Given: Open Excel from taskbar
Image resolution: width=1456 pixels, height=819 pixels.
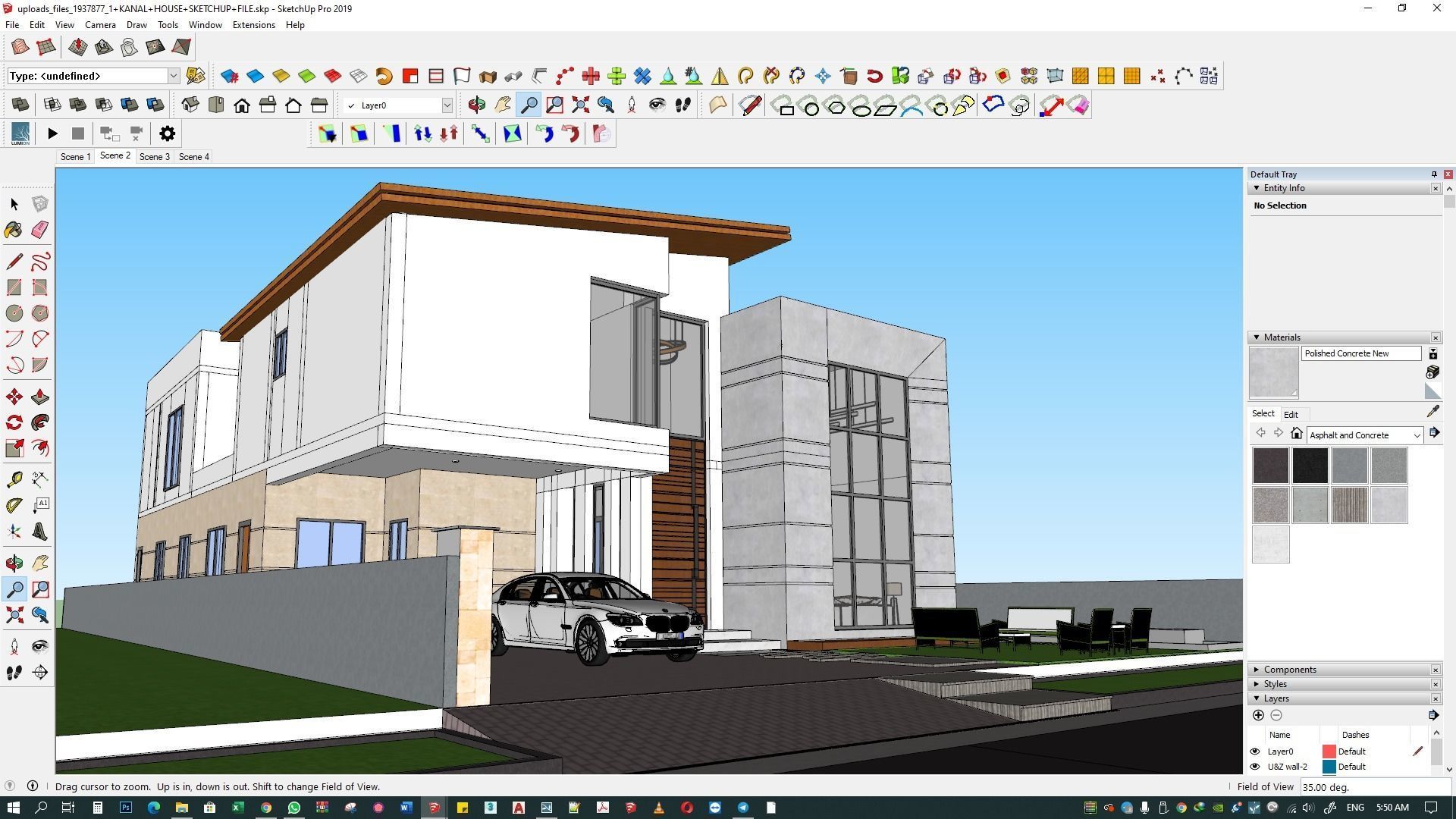Looking at the screenshot, I should (237, 808).
